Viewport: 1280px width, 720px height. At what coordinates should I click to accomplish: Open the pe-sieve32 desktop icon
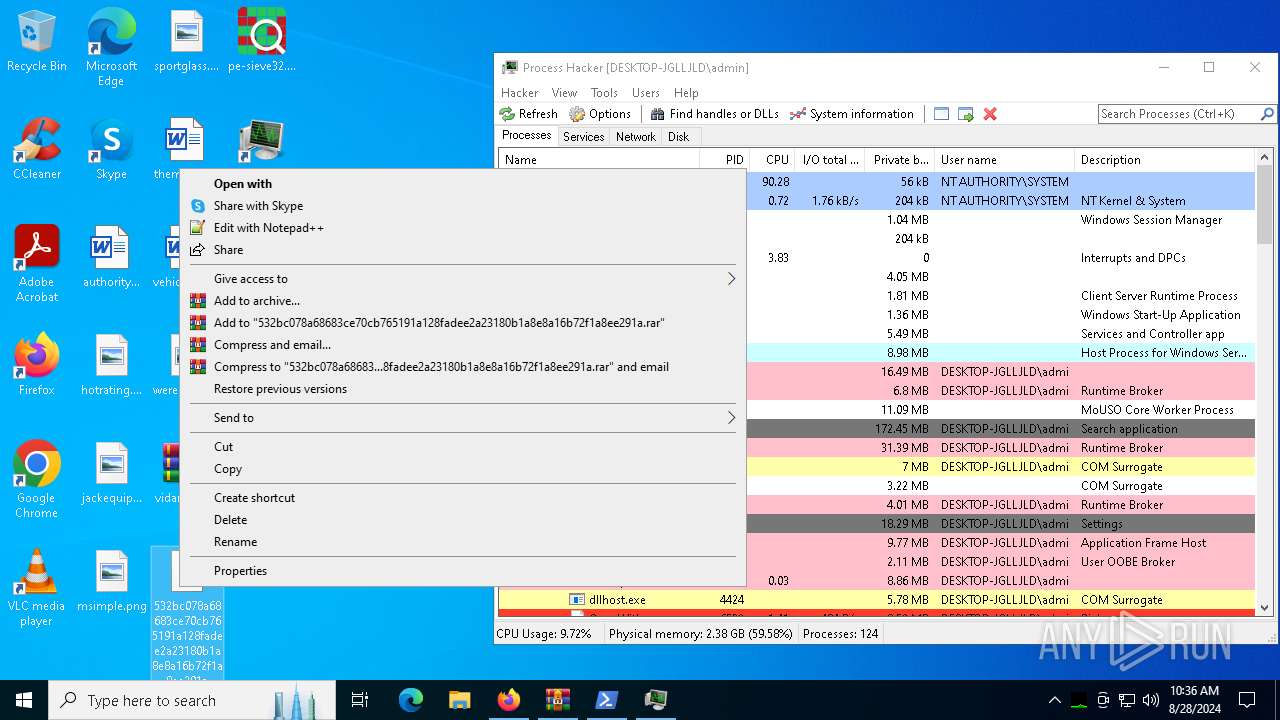pos(262,42)
